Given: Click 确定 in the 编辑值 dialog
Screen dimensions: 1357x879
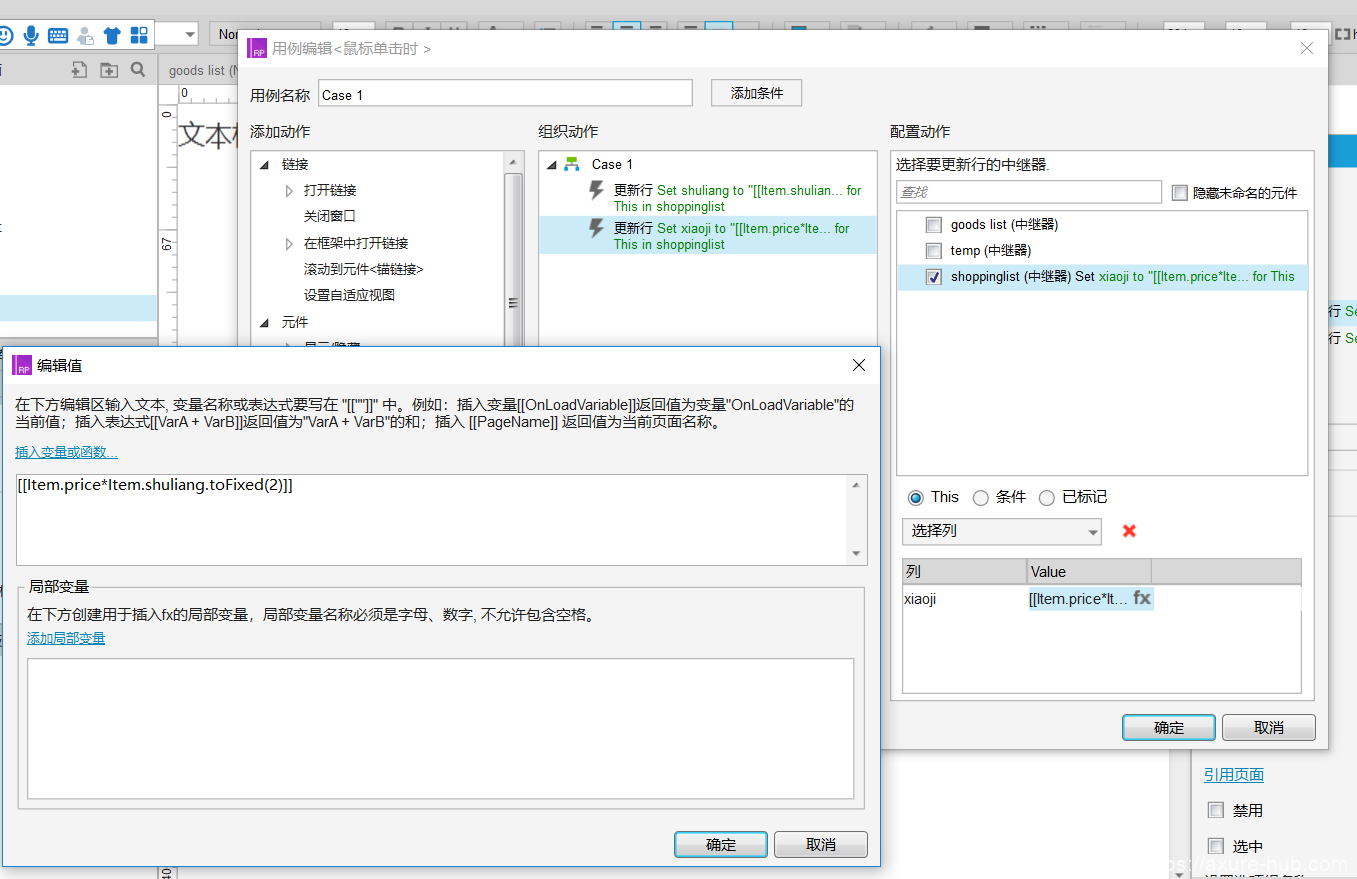Looking at the screenshot, I should click(721, 844).
